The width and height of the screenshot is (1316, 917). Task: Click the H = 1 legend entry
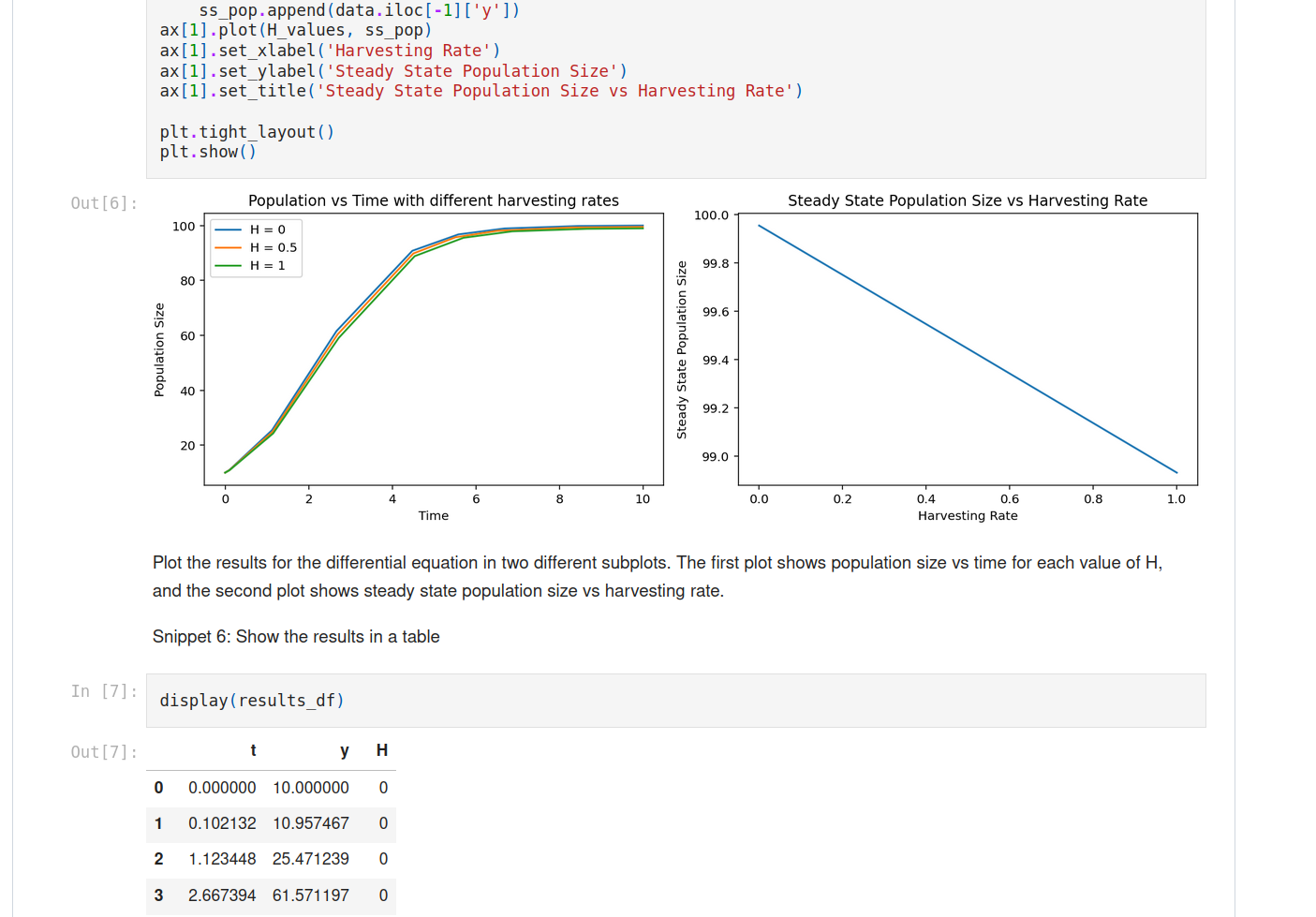pyautogui.click(x=265, y=266)
